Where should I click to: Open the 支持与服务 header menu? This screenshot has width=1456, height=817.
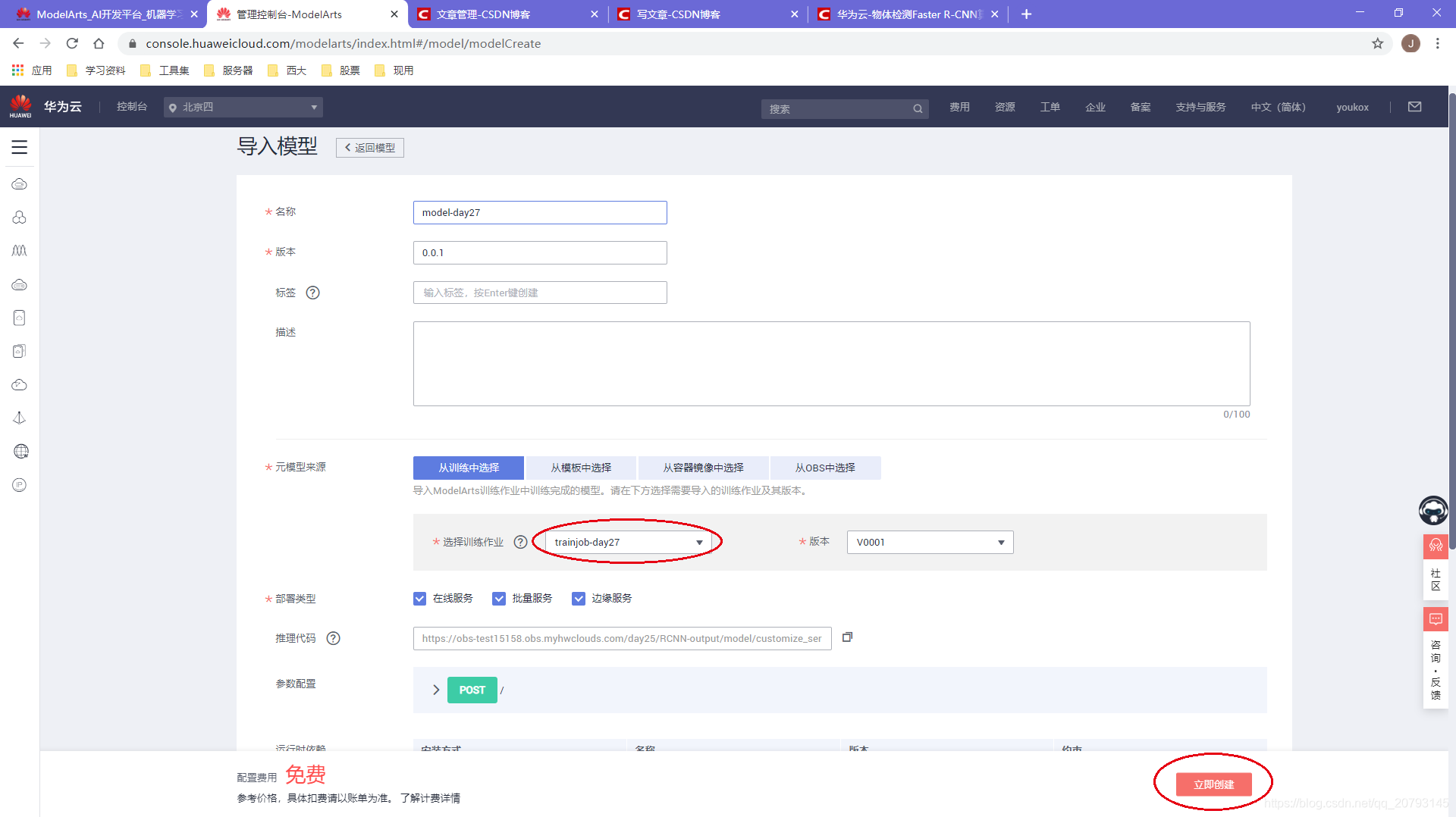pos(1200,107)
